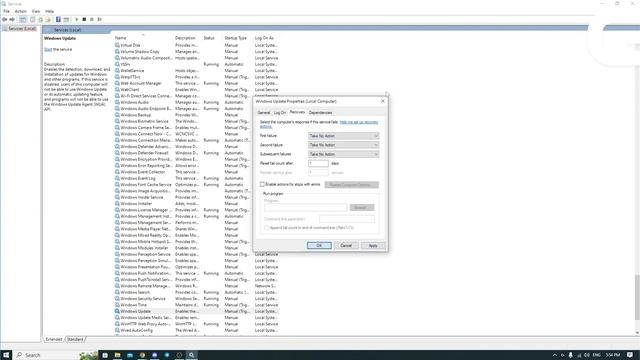The image size is (640, 360).
Task: Open the Action menu
Action: click(x=20, y=11)
